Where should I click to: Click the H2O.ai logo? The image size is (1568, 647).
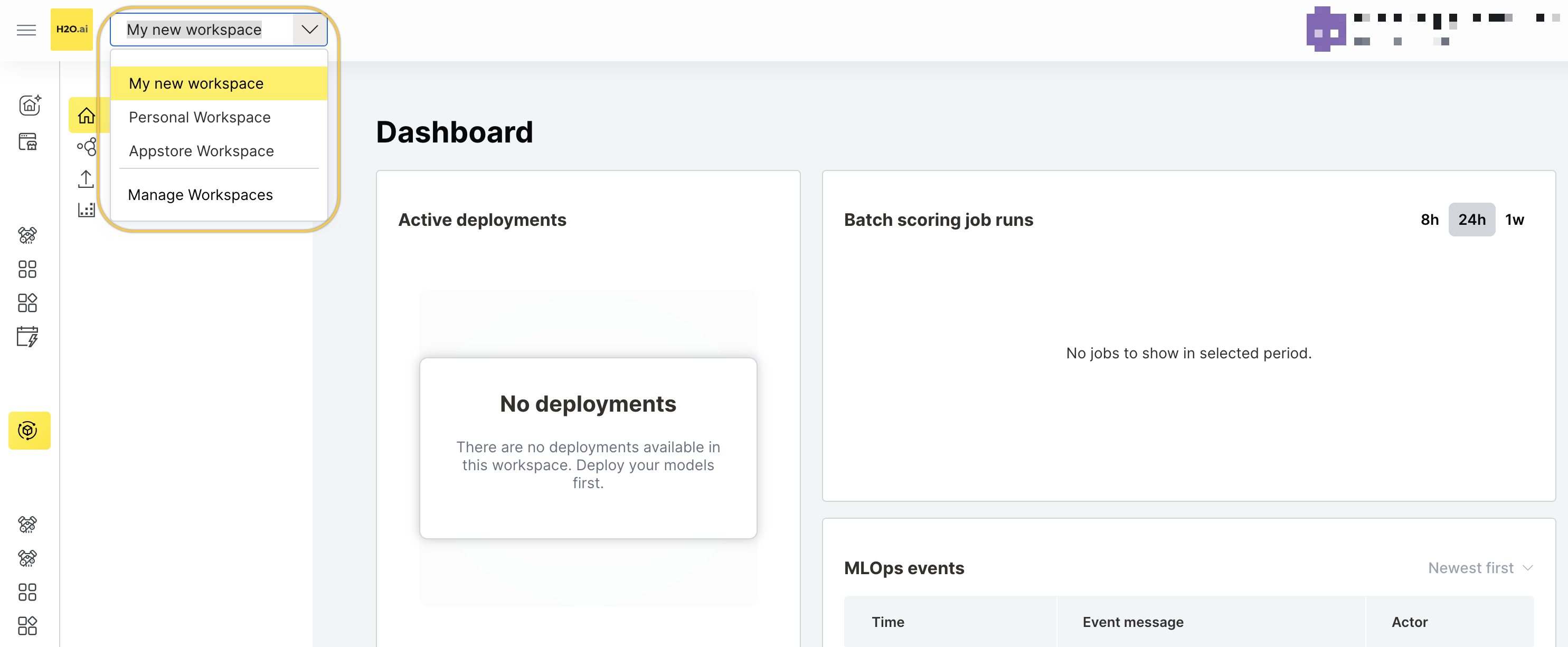pos(72,29)
